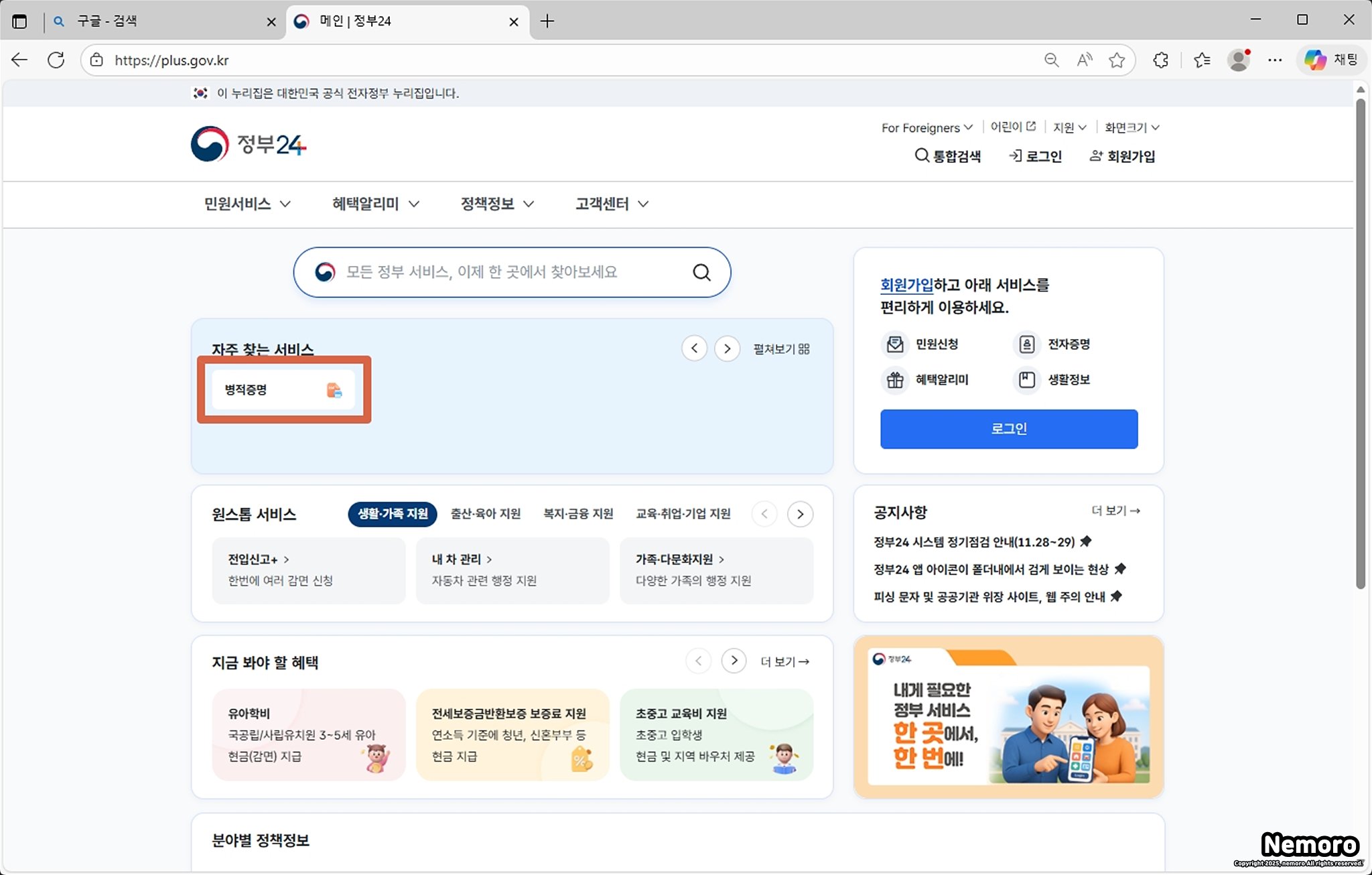Add page to favorites star icon

[x=1116, y=60]
